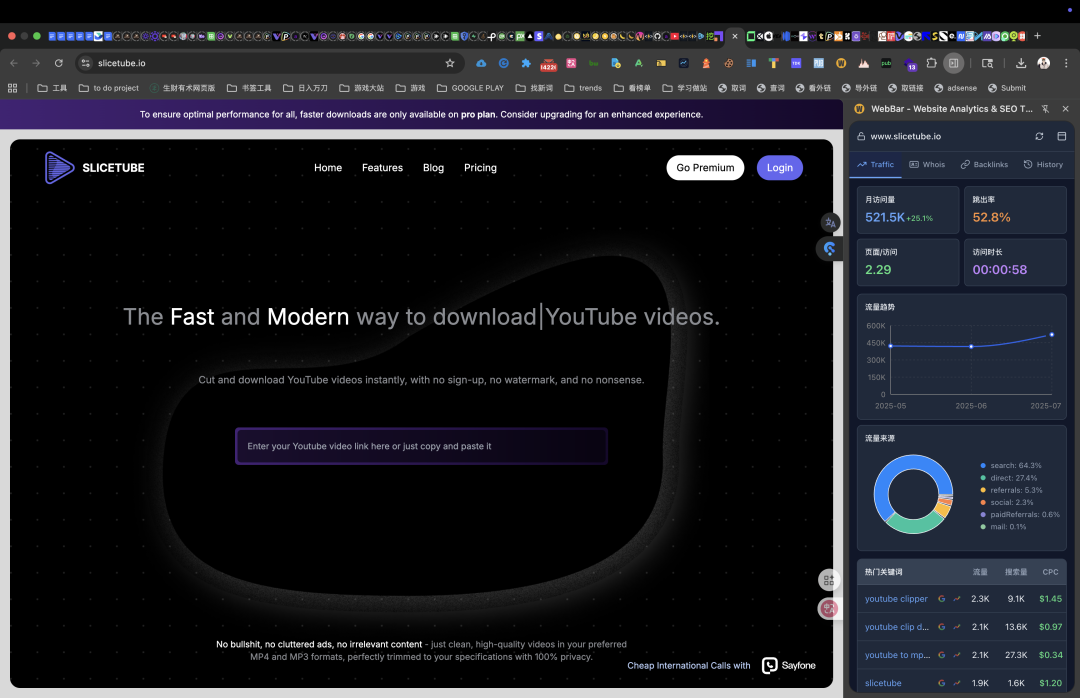Unpin the WebBar side panel

tap(1045, 109)
